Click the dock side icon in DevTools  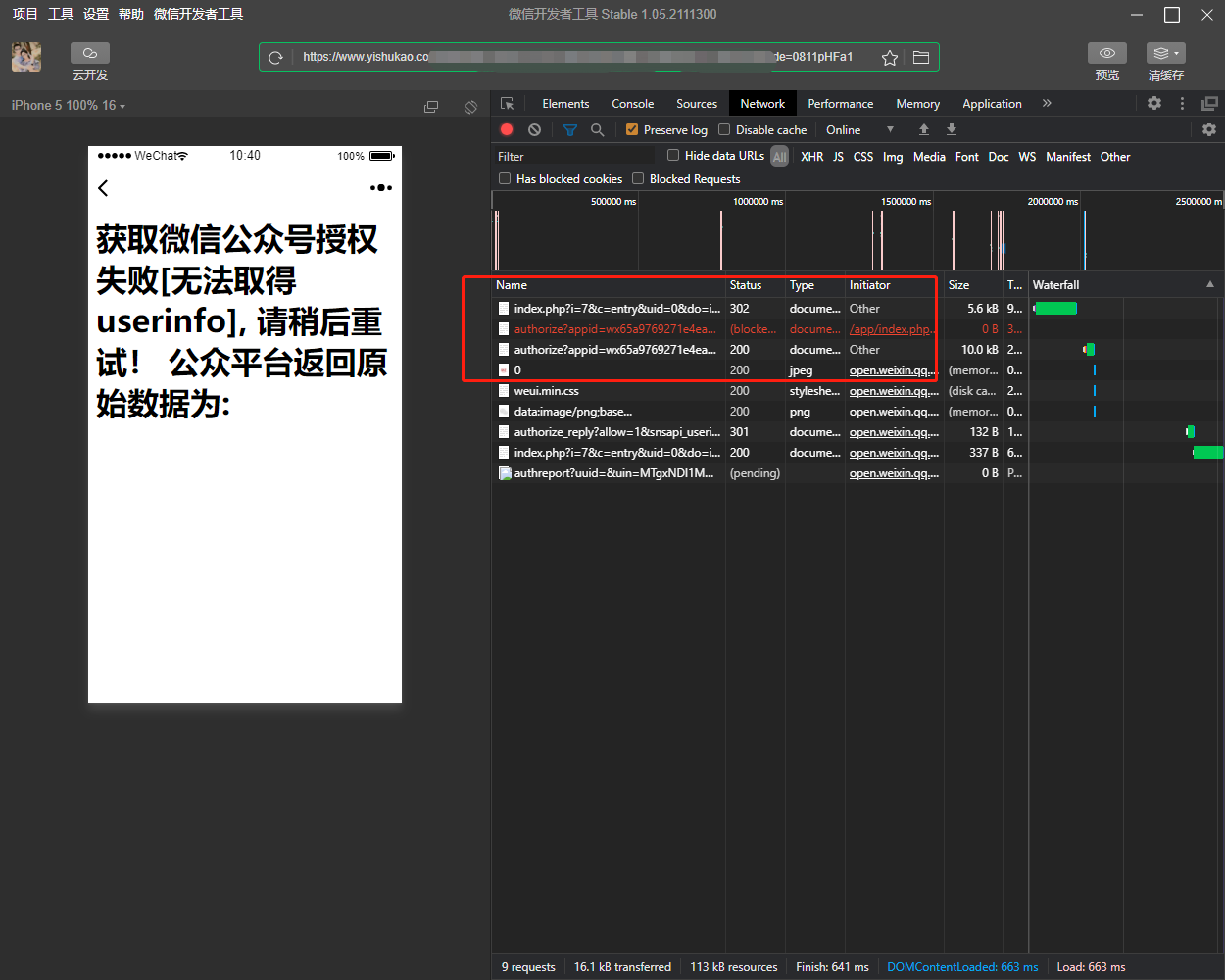point(1210,103)
